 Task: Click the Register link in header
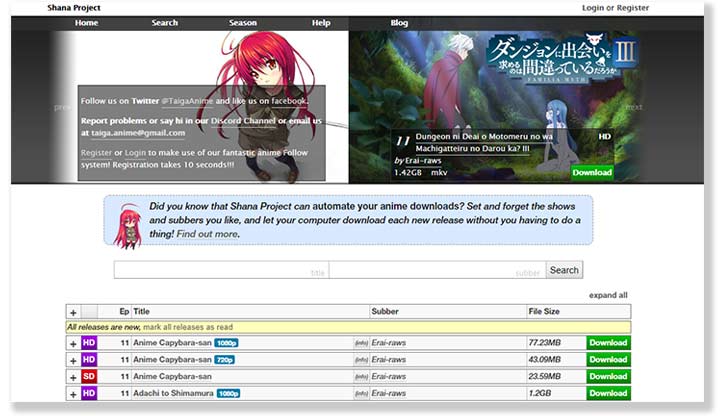(x=633, y=8)
